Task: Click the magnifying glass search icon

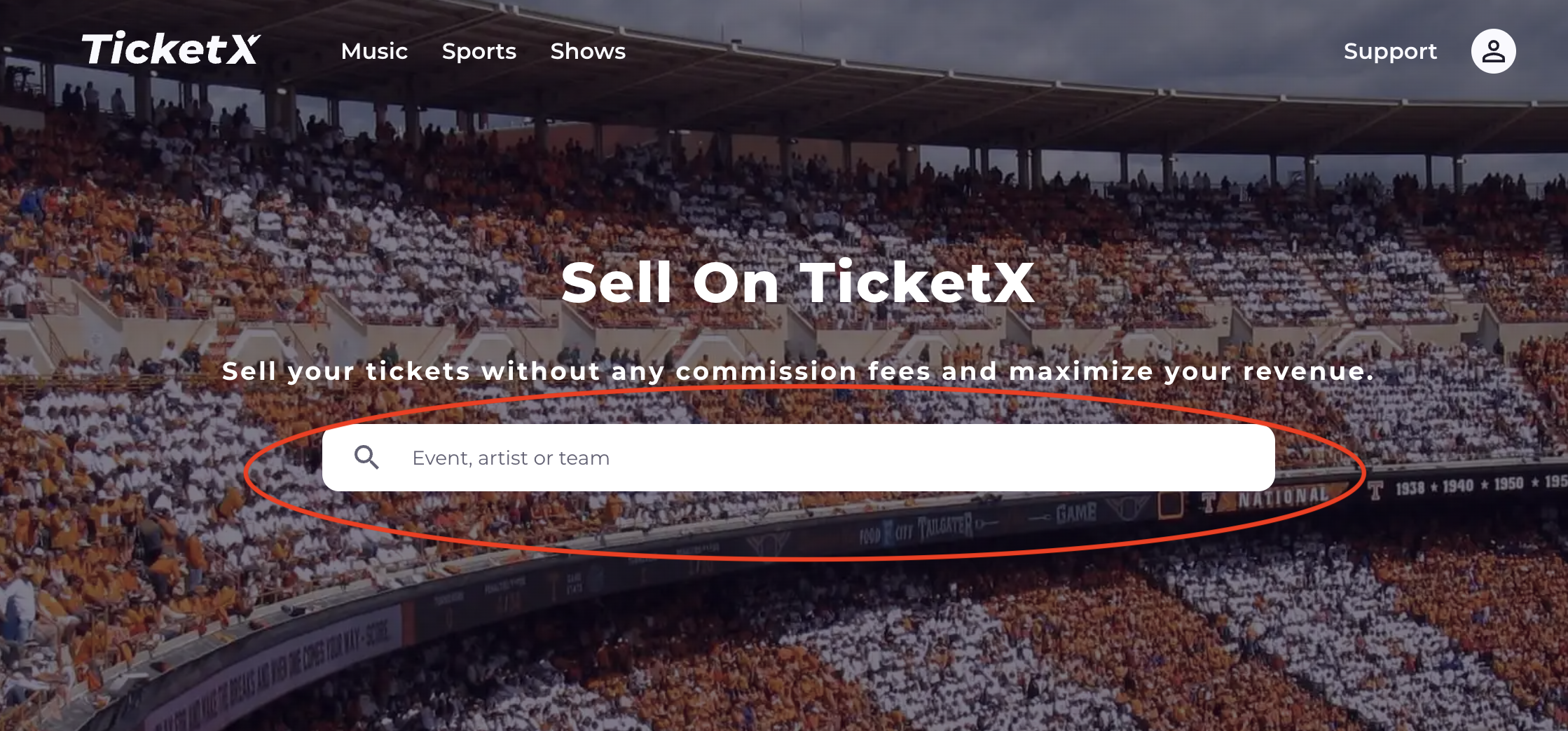Action: click(366, 458)
